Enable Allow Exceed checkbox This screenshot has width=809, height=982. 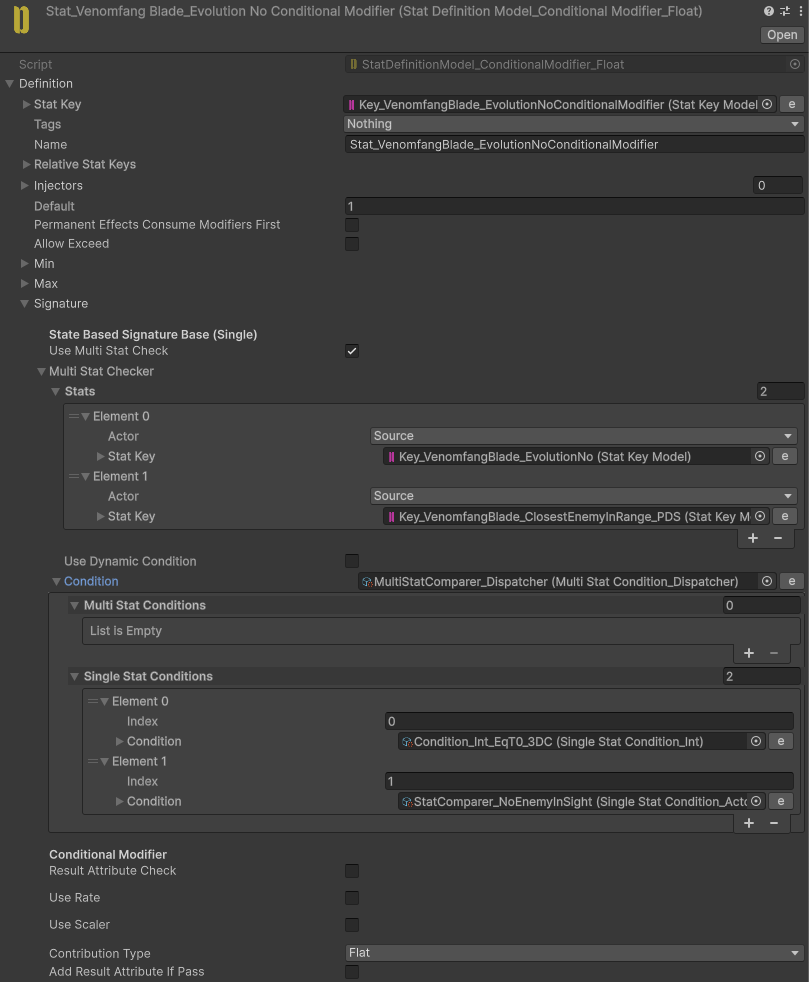pyautogui.click(x=352, y=244)
